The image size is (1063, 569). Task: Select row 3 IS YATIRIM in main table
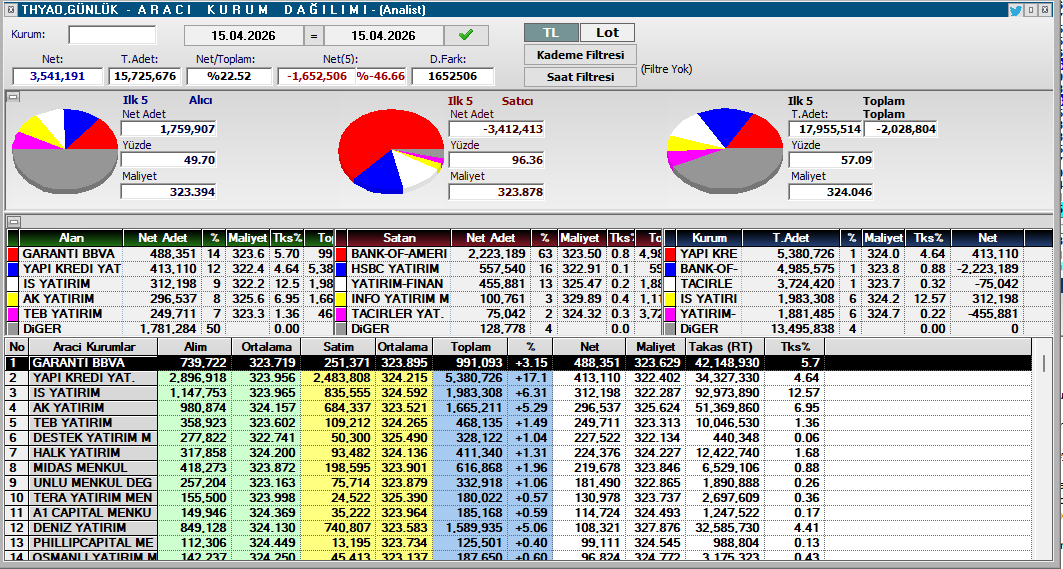point(519,393)
